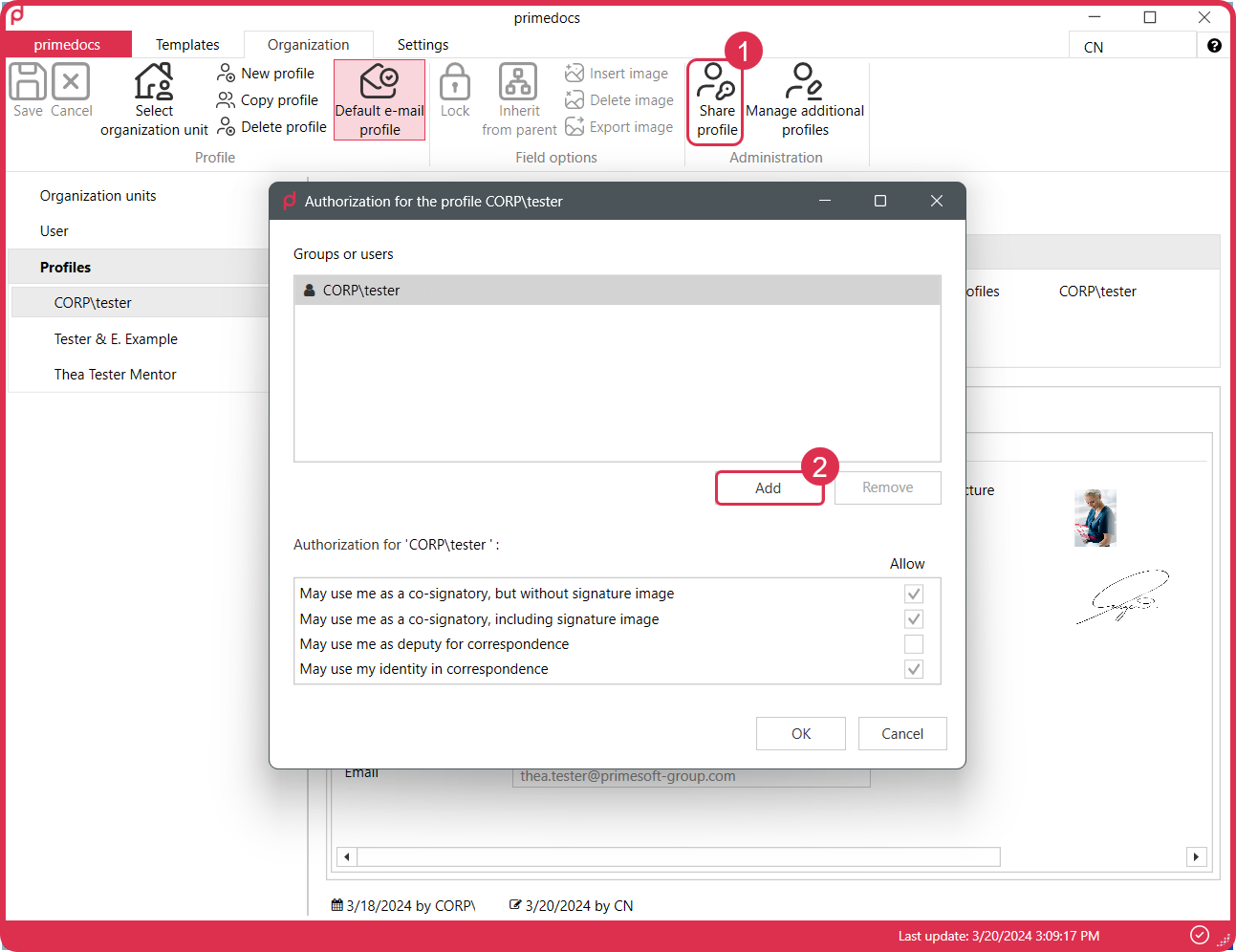The image size is (1236, 952).
Task: Click the profile photo thumbnail
Action: coord(1095,518)
